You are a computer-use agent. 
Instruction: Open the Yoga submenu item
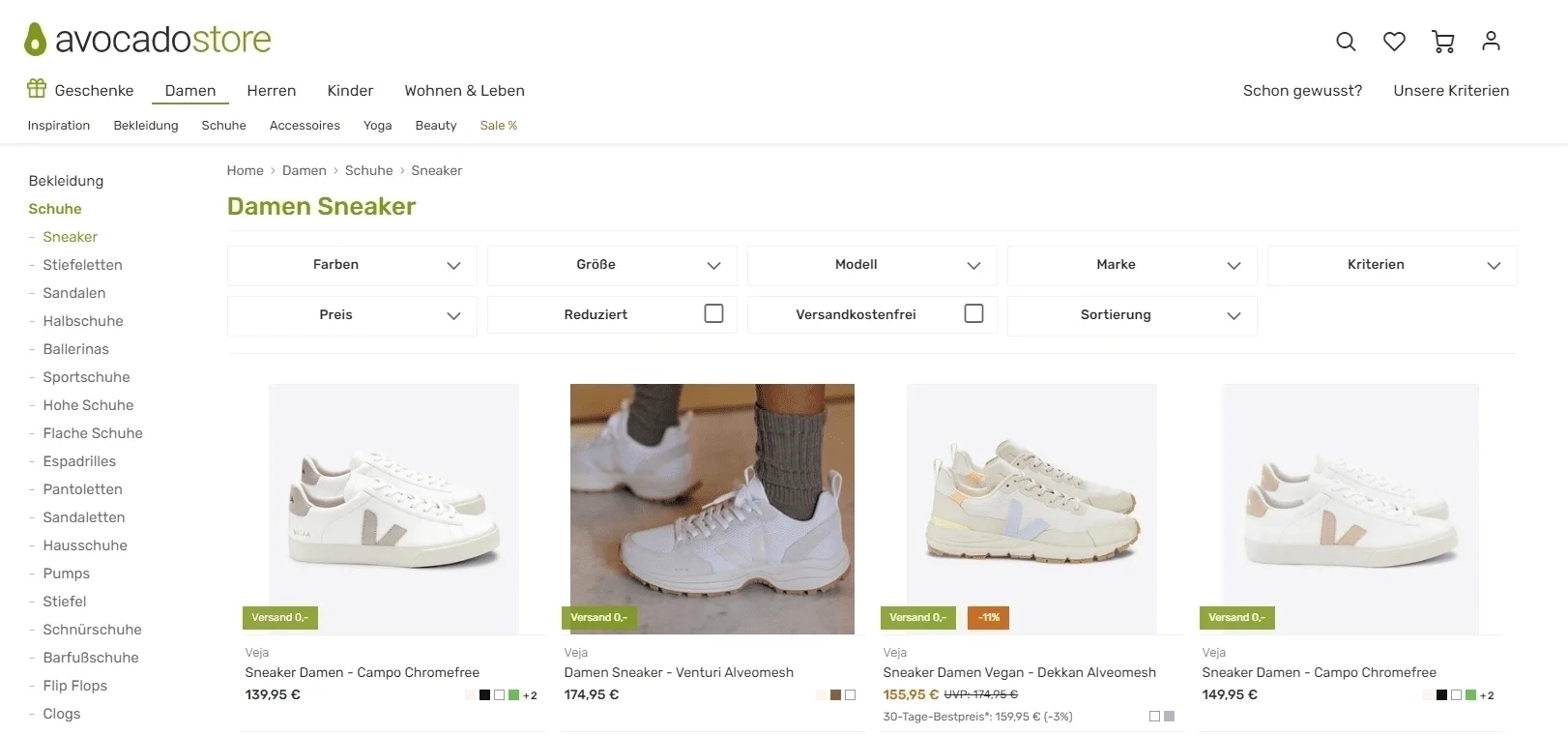[x=378, y=126]
